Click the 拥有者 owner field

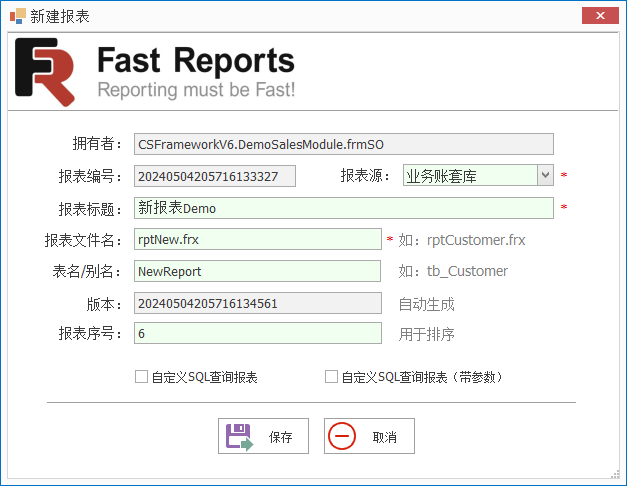tap(343, 144)
